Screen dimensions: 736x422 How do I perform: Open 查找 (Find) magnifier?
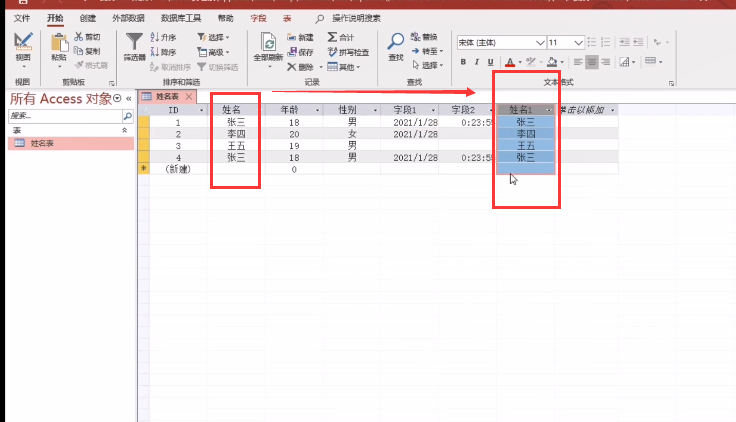click(396, 47)
